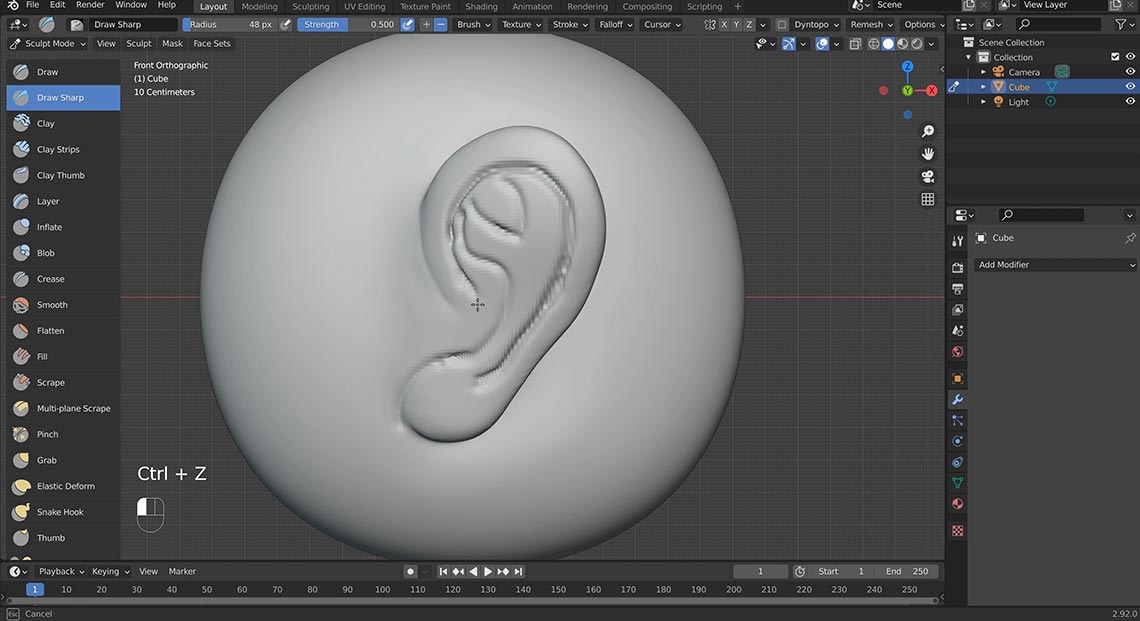Open the Falloff dropdown in the header
This screenshot has width=1140, height=621.
pos(612,24)
